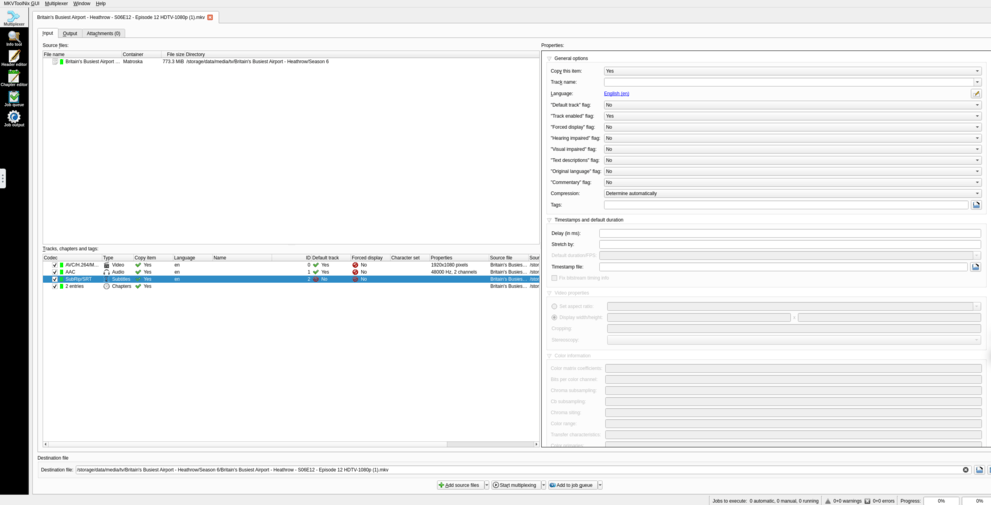Open the Visual impaired flag dropdown

point(793,149)
